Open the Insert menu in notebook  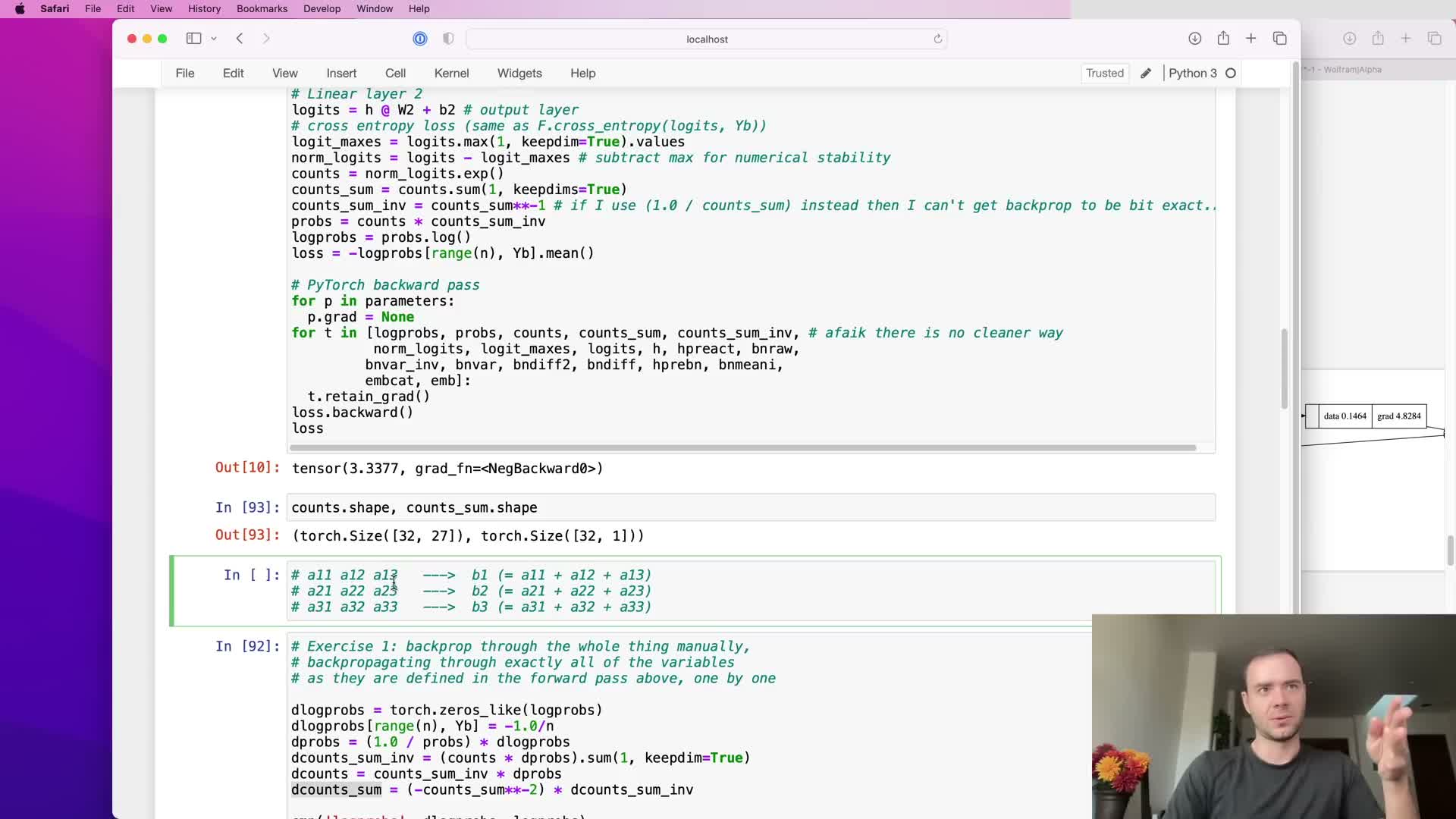tap(341, 74)
